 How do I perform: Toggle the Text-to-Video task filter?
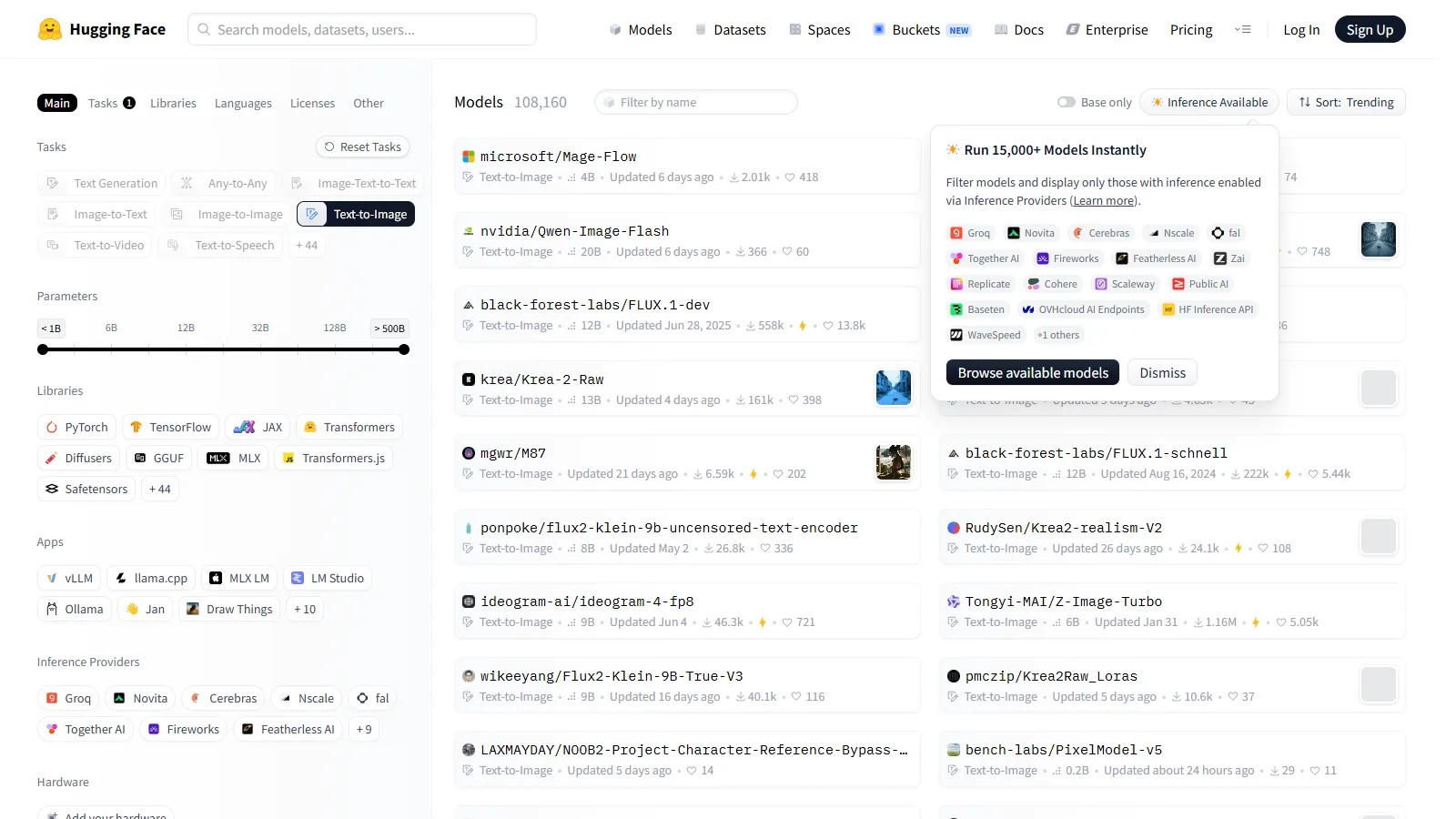coord(95,245)
